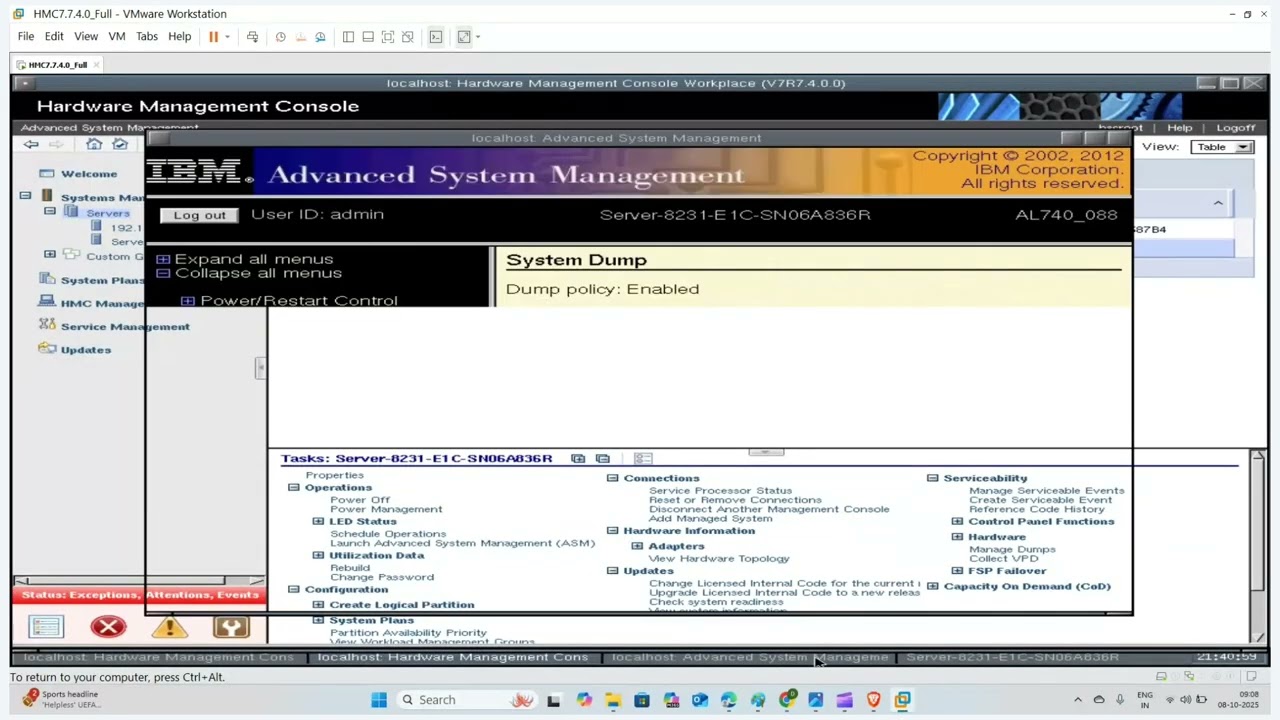Open the Help link in HMC header

(1180, 128)
